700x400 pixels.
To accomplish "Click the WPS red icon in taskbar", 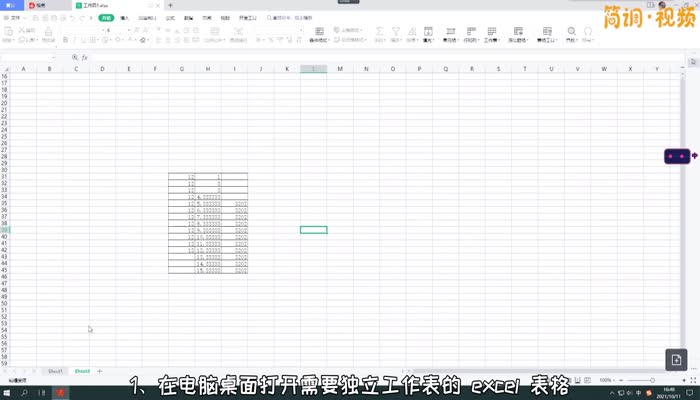I will (61, 392).
